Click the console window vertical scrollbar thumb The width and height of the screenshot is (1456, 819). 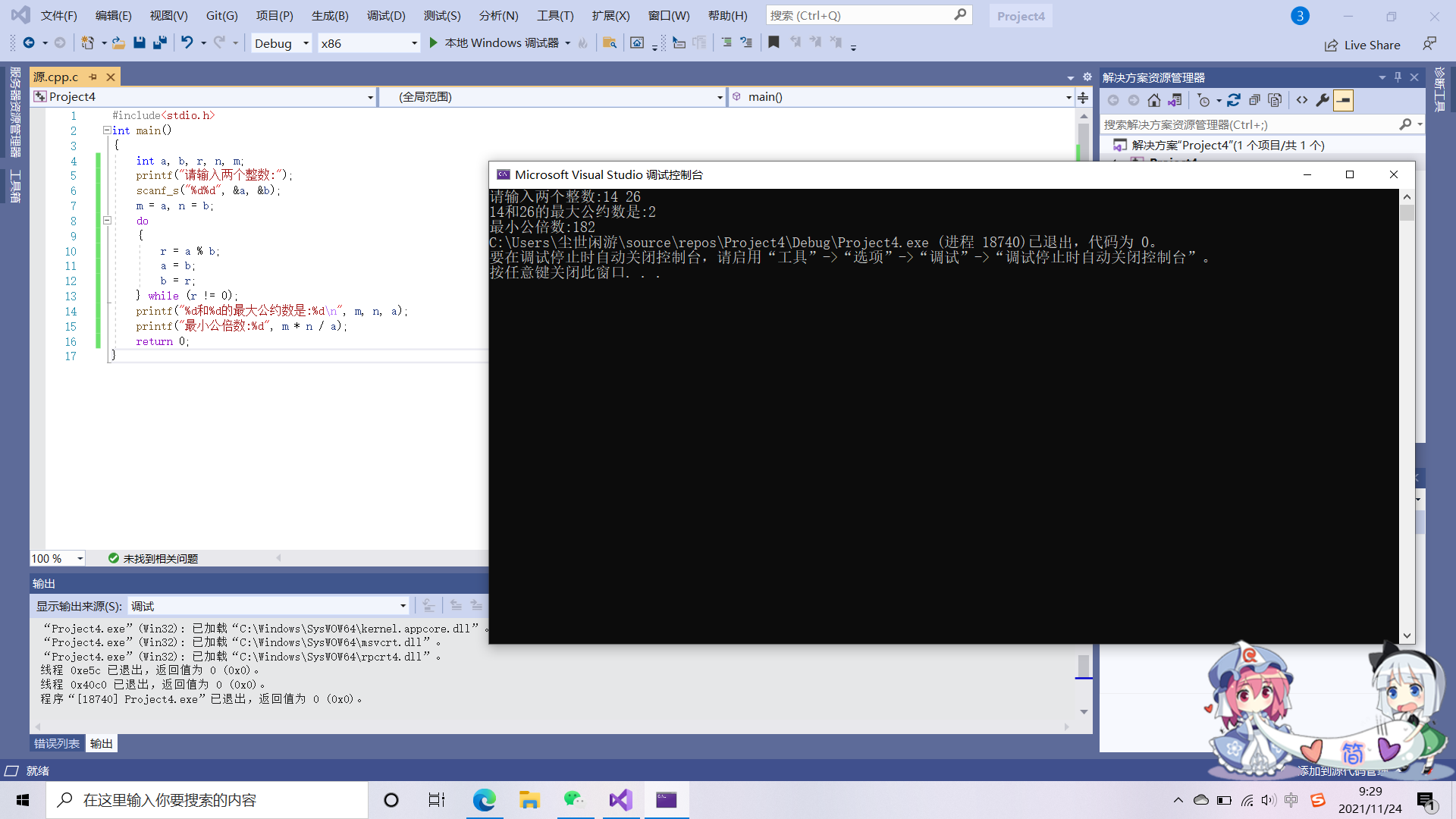coord(1407,213)
